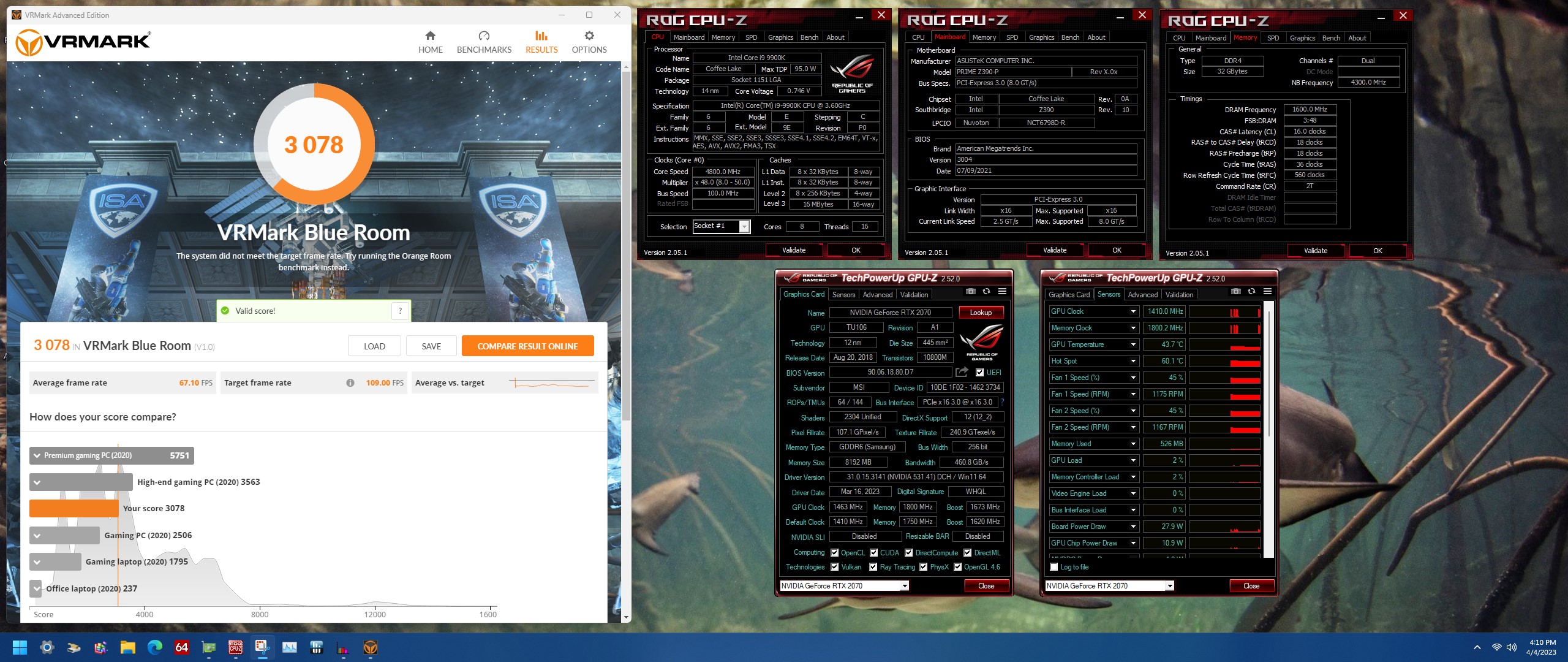Screen dimensions: 1568x662
Task: Toggle Ray Tracing checkbox in GPU-Z
Action: (873, 567)
